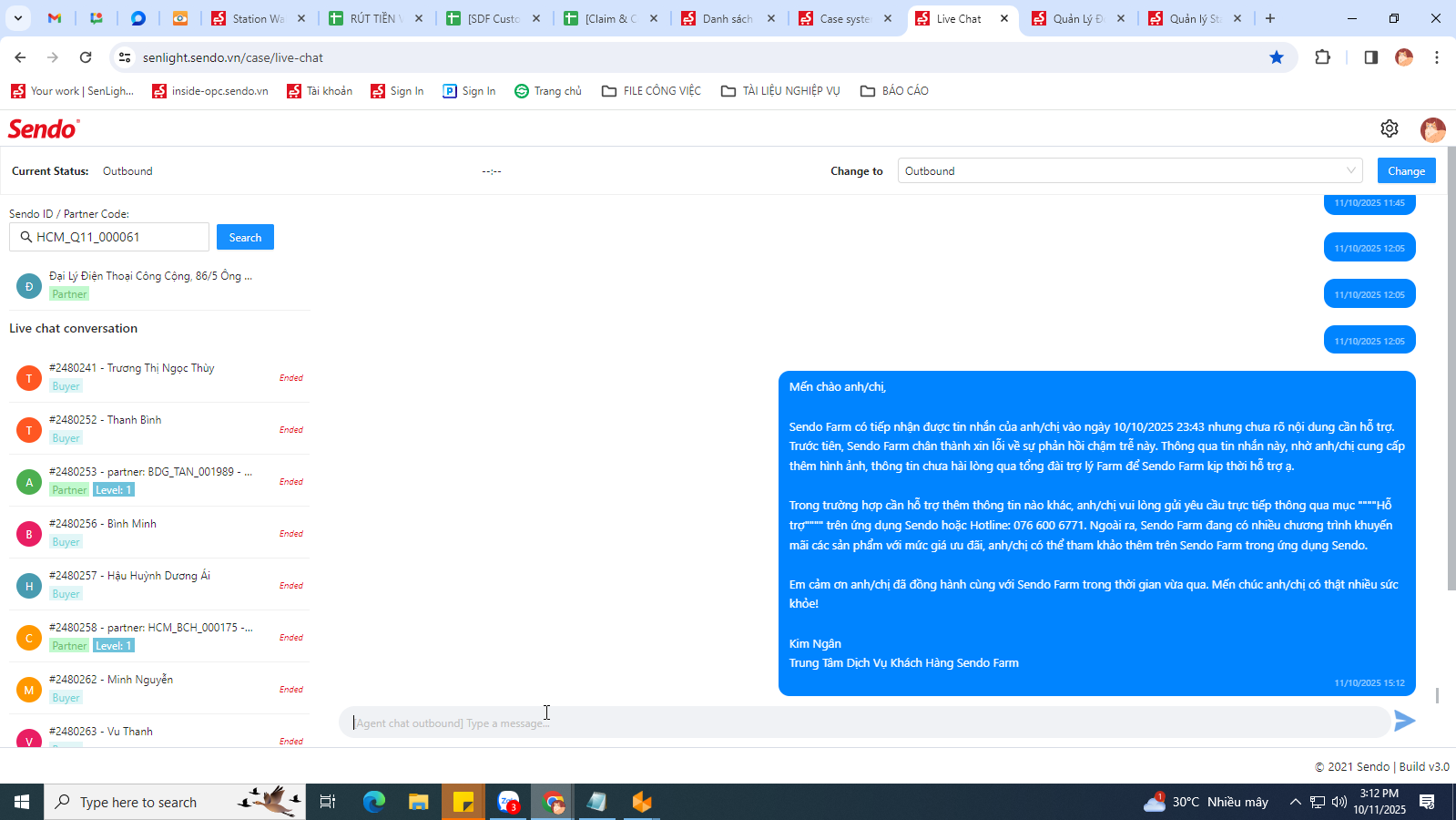Open Chrome profile avatar in toolbar
Screen dimensions: 1456x820
[x=1404, y=57]
